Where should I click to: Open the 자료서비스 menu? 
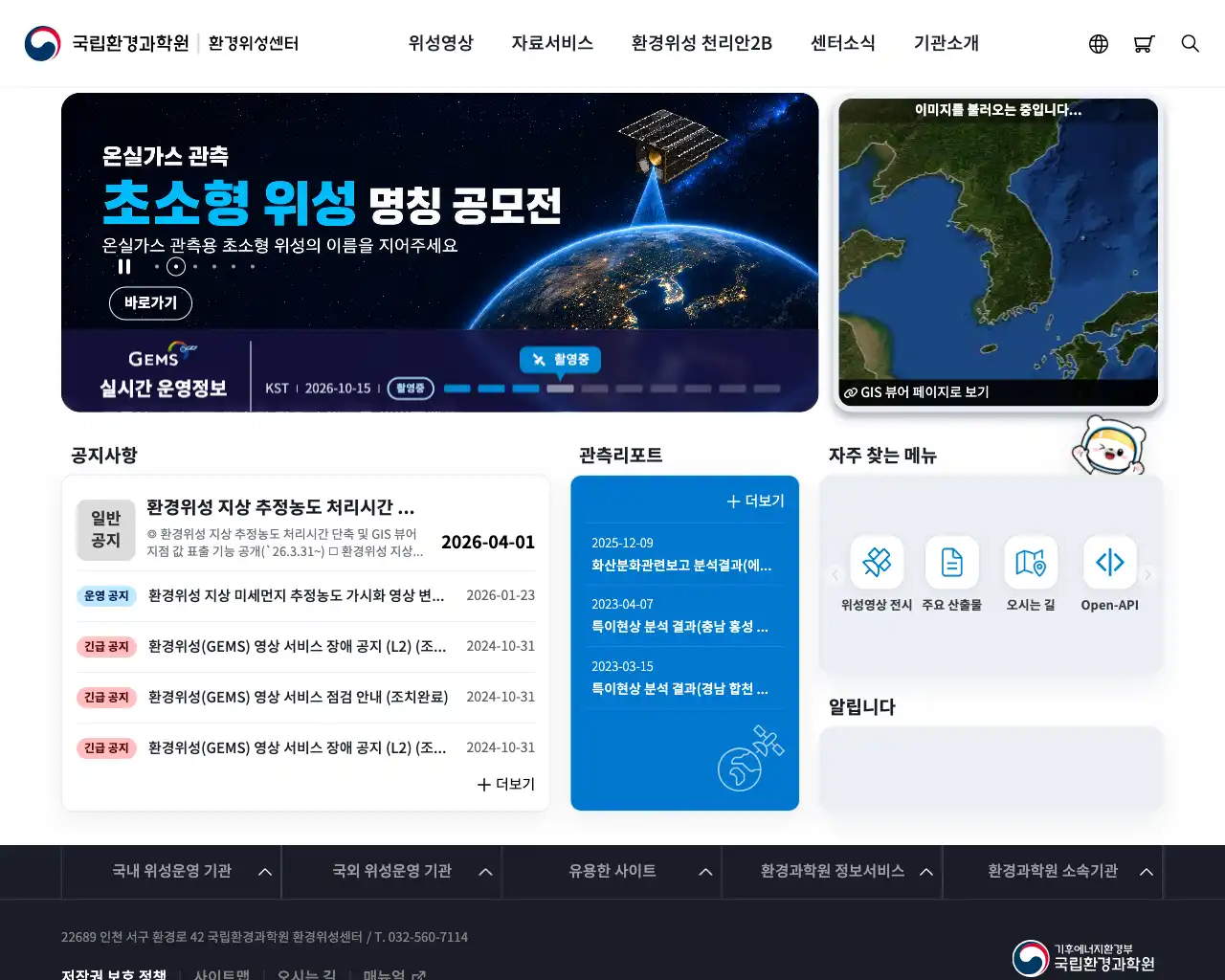[x=552, y=43]
